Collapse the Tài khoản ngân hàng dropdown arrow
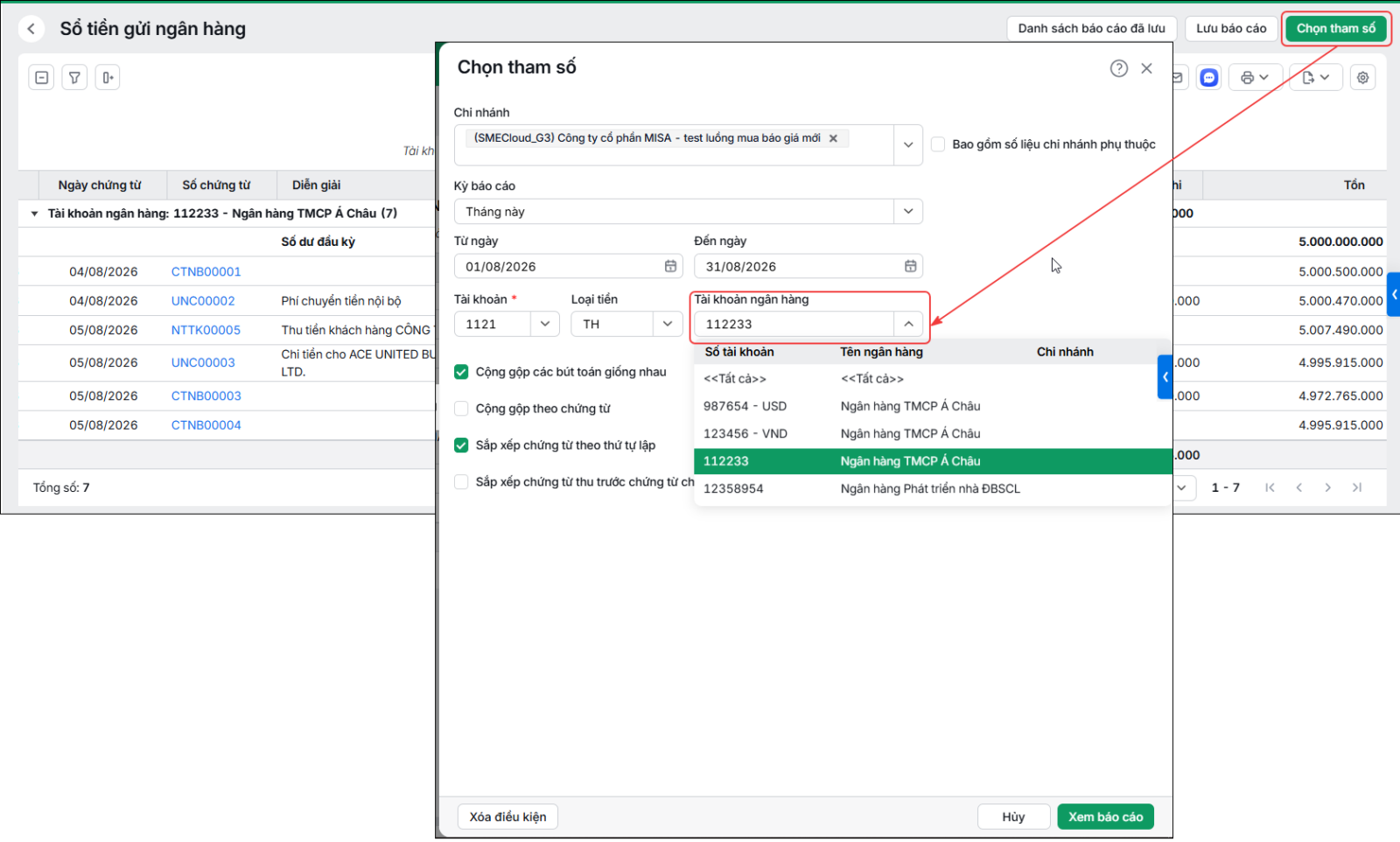This screenshot has width=1400, height=842. tap(908, 324)
